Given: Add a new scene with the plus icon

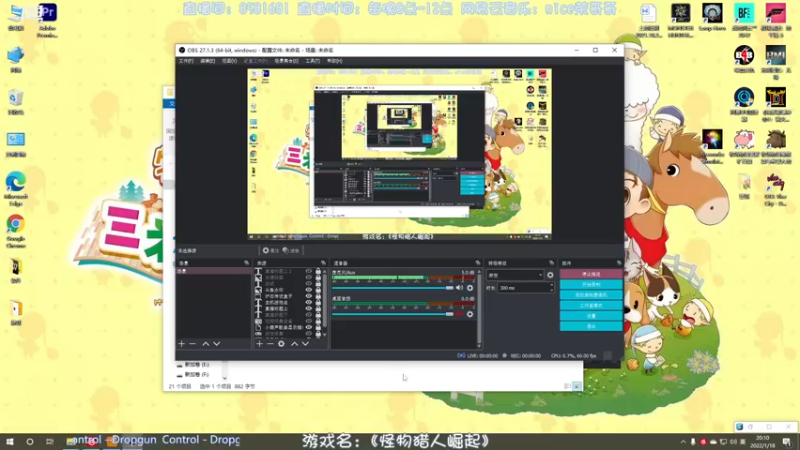Looking at the screenshot, I should [182, 344].
